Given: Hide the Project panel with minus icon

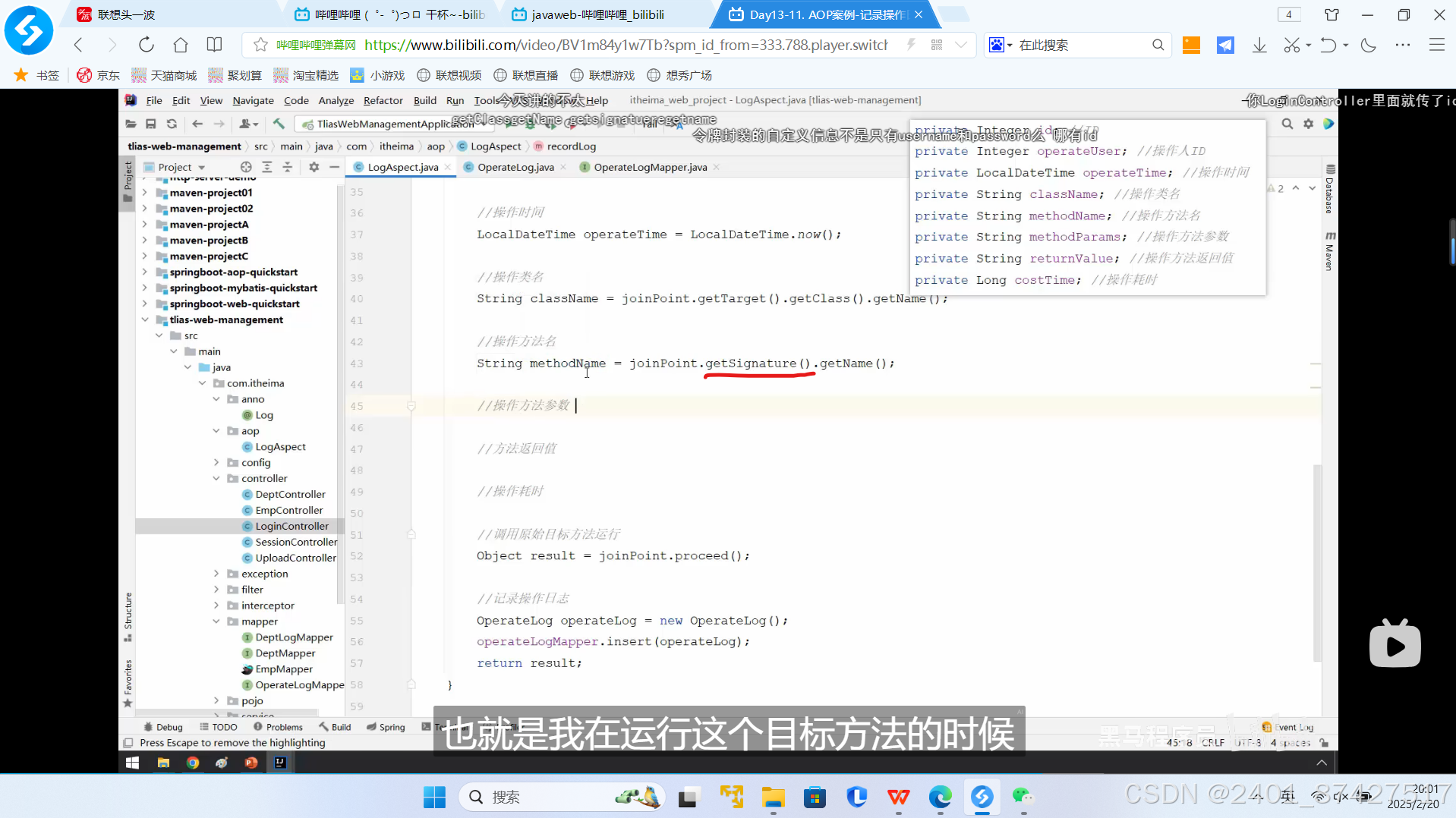Looking at the screenshot, I should click(x=334, y=167).
